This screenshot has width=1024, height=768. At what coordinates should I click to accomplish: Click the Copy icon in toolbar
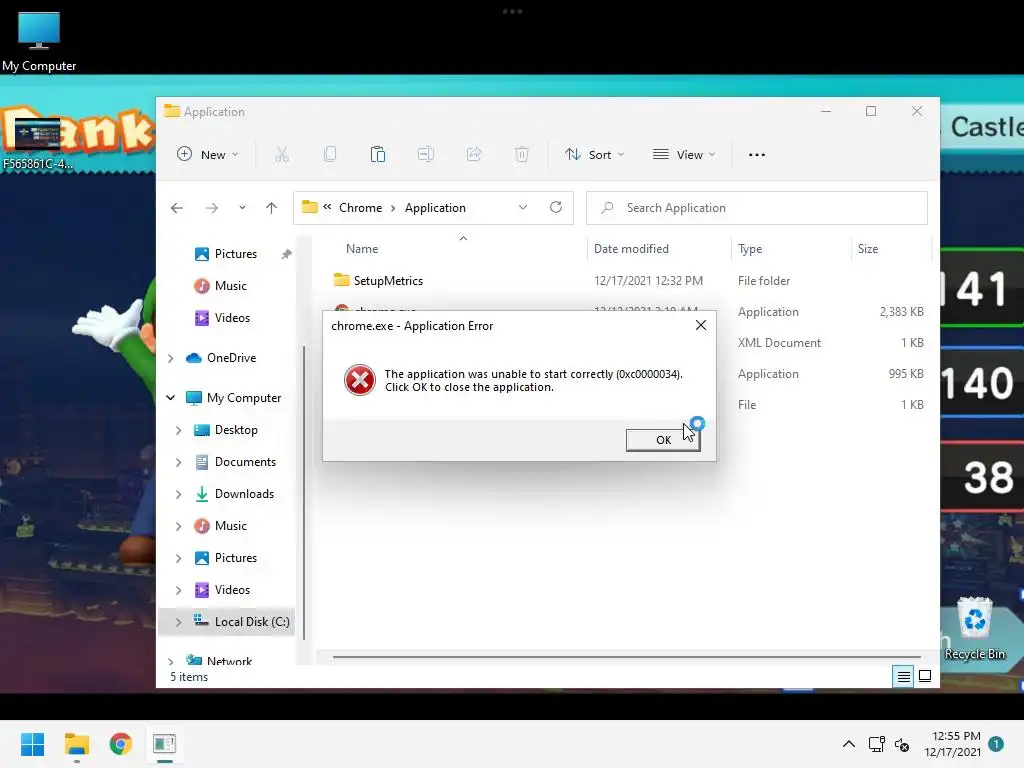click(x=330, y=155)
